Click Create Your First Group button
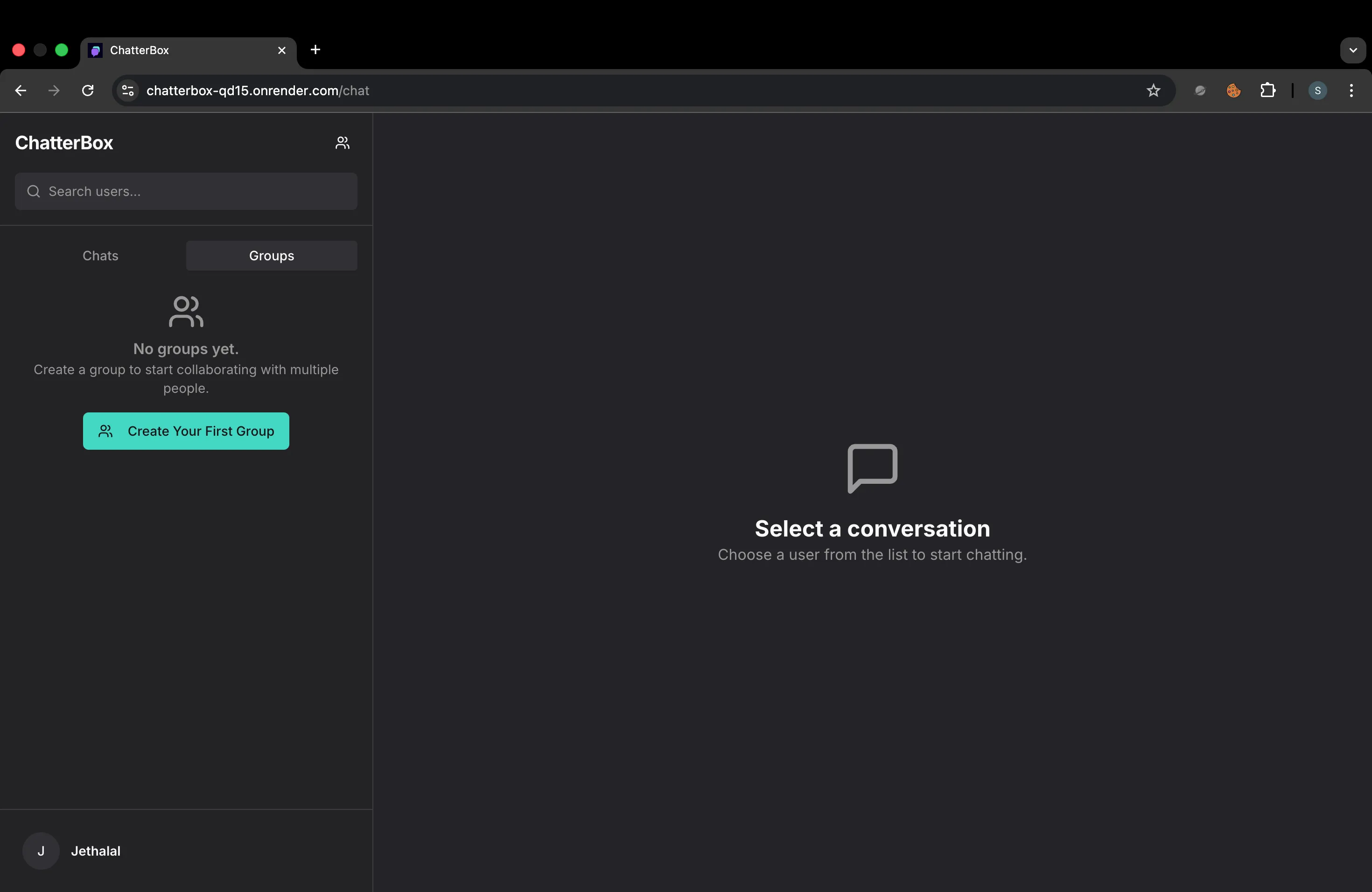 click(x=186, y=431)
